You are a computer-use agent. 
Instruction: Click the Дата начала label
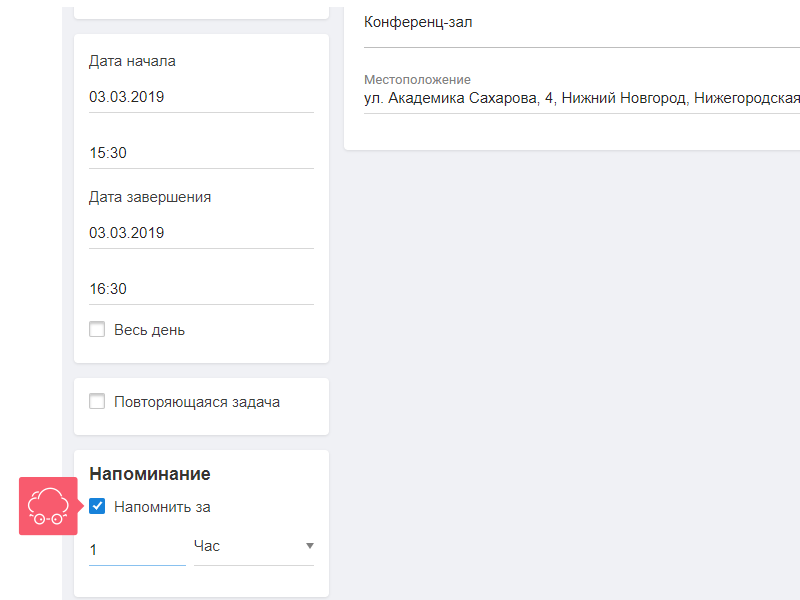click(x=132, y=61)
